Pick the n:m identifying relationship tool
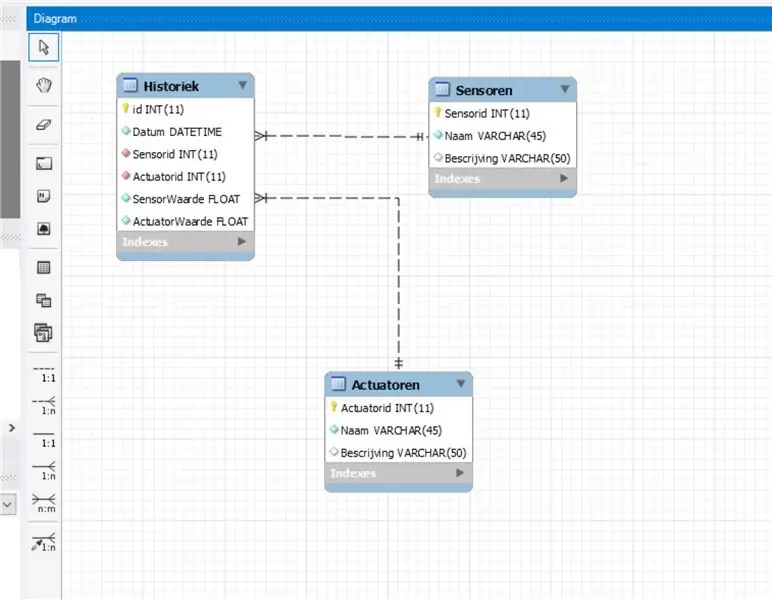The width and height of the screenshot is (772, 600). tap(44, 503)
